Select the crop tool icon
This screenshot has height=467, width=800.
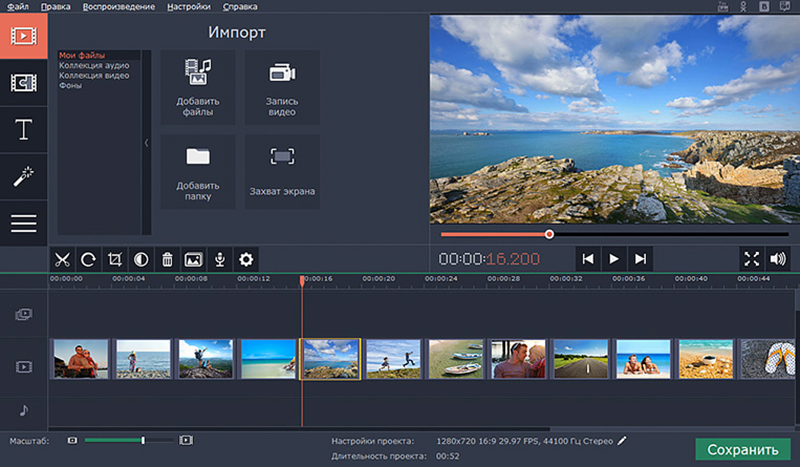(114, 259)
